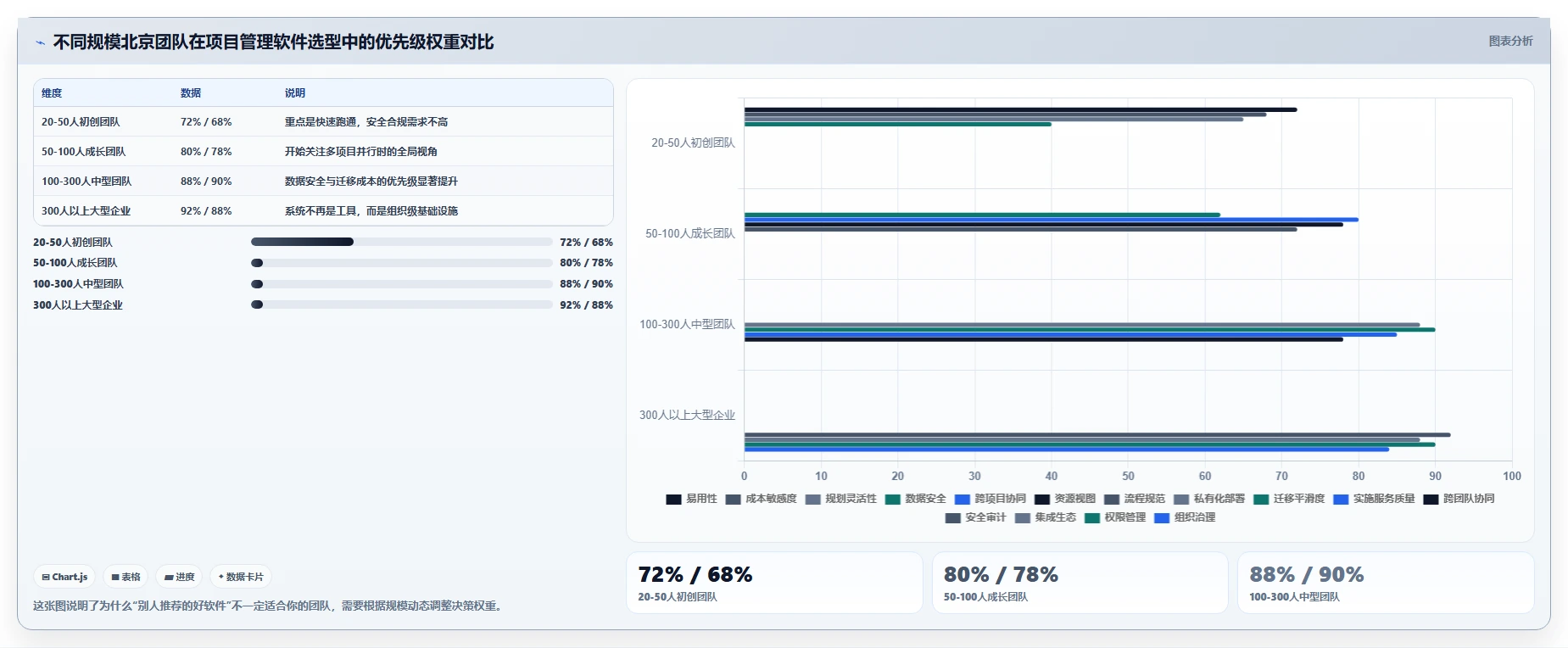Click the 20-50人初创团队 chart axis label

tap(693, 143)
